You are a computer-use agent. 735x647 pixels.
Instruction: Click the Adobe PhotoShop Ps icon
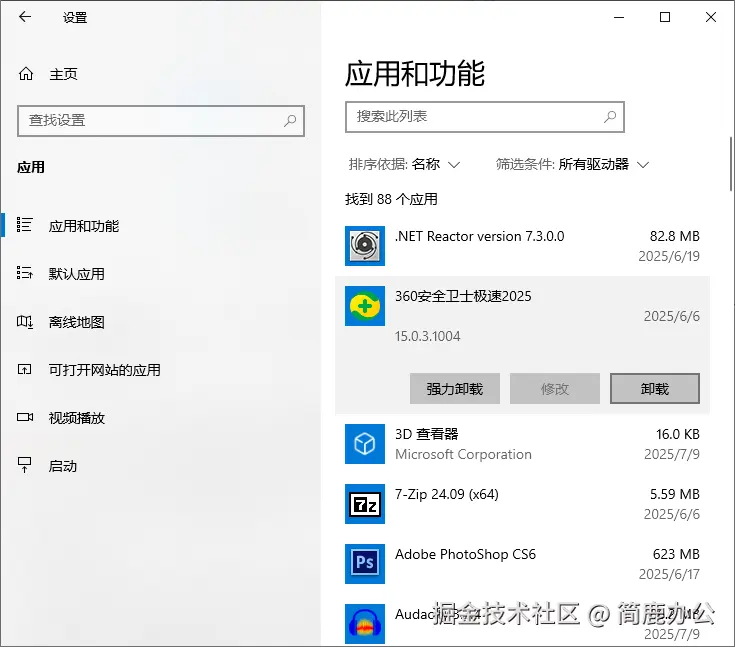(x=365, y=564)
